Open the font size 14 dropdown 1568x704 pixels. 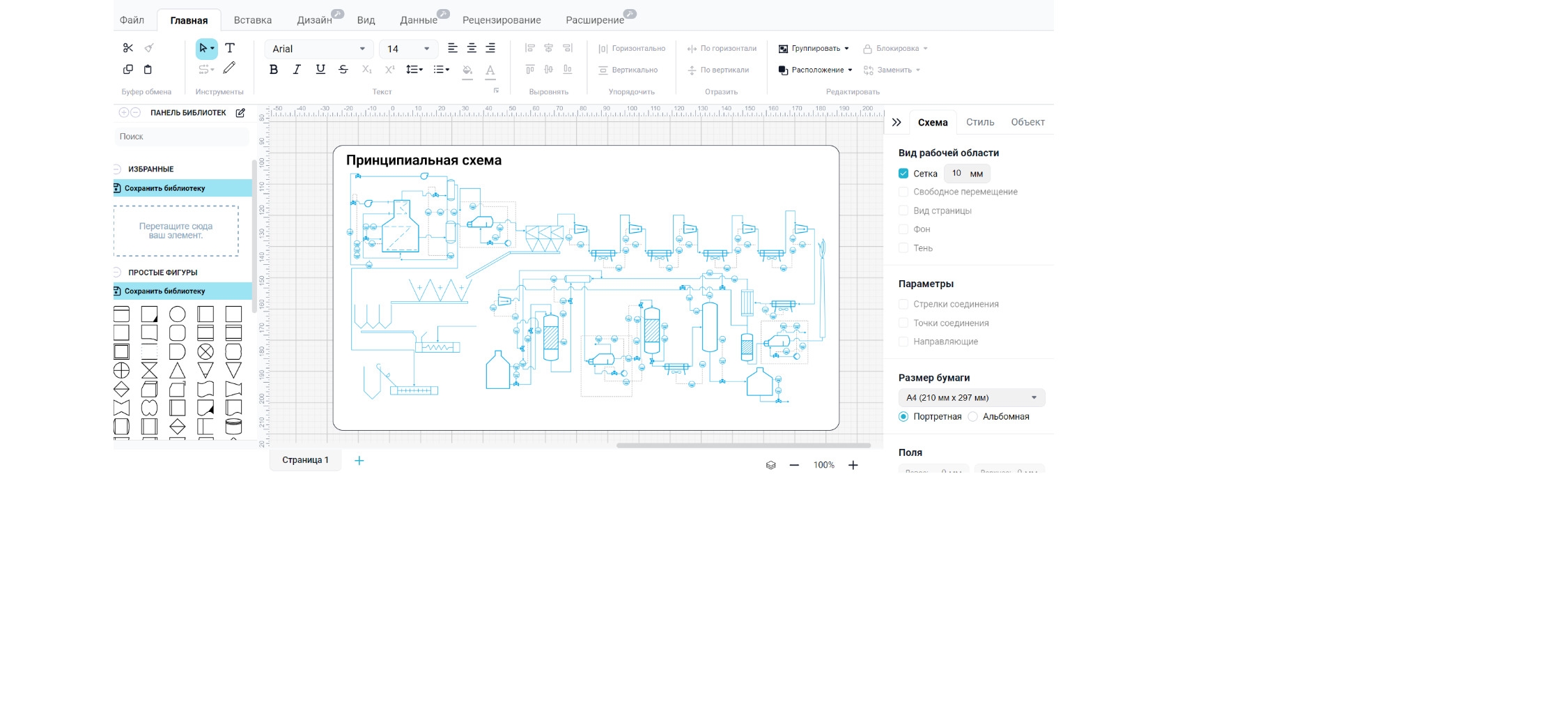pos(408,49)
